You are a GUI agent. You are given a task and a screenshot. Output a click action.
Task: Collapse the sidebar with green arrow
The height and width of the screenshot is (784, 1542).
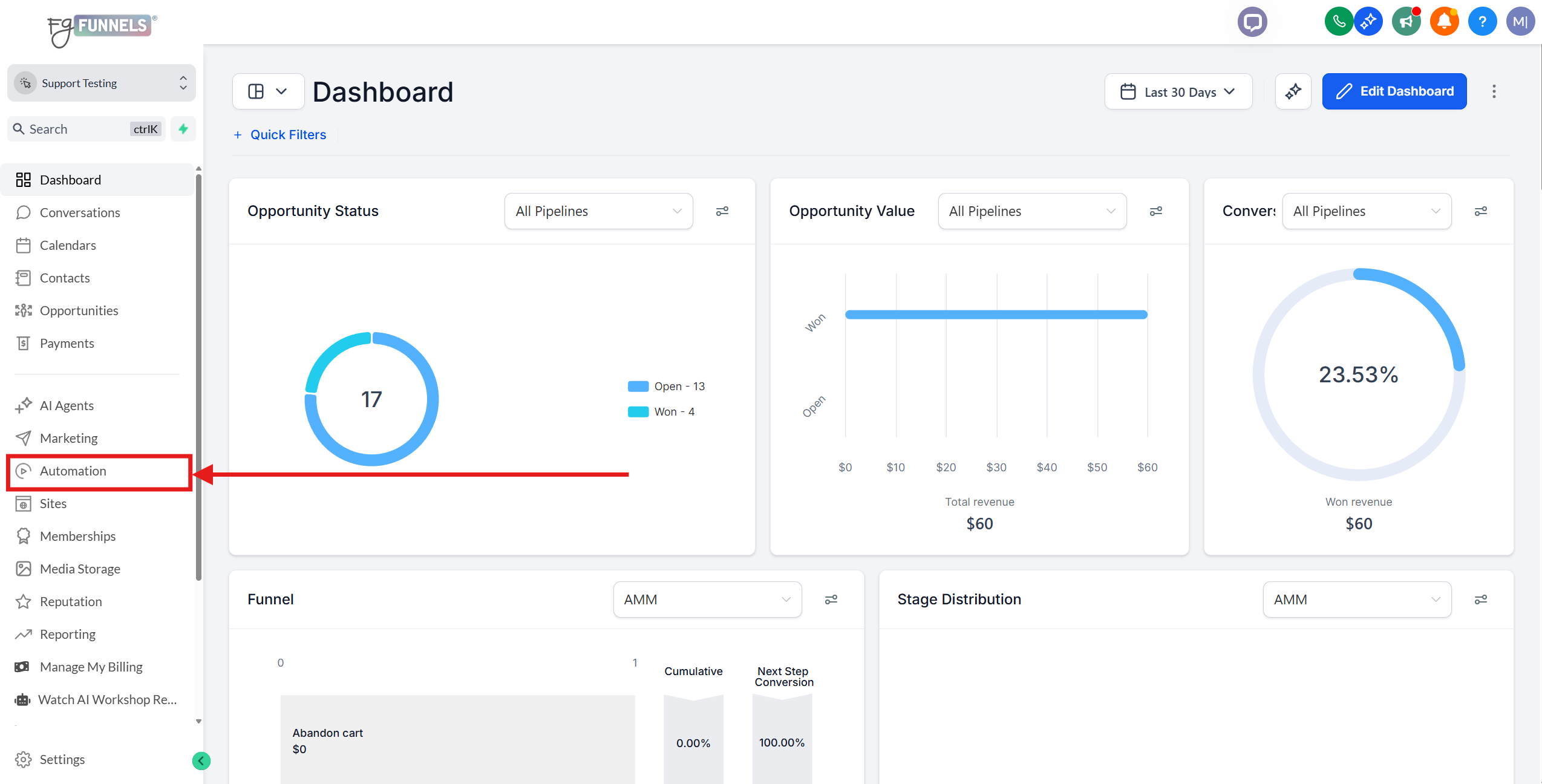point(201,760)
